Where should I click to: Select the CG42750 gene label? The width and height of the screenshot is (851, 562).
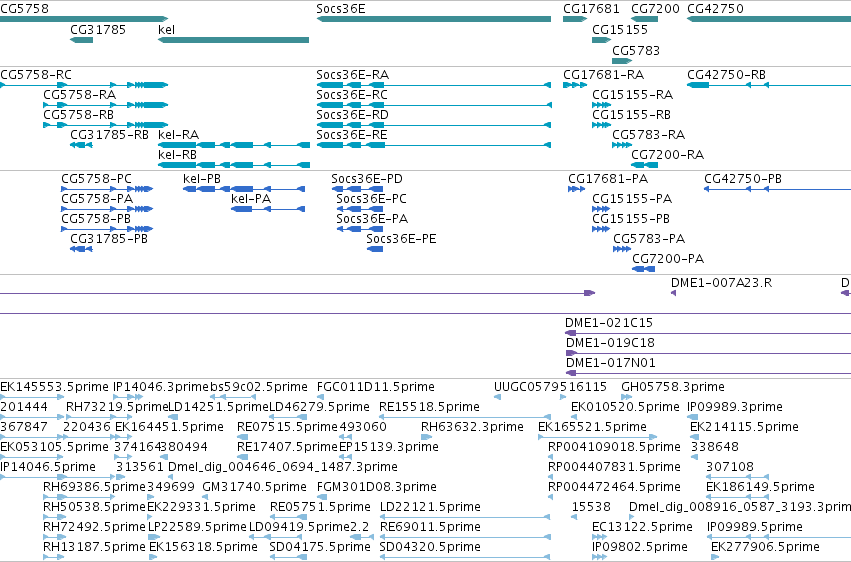715,9
